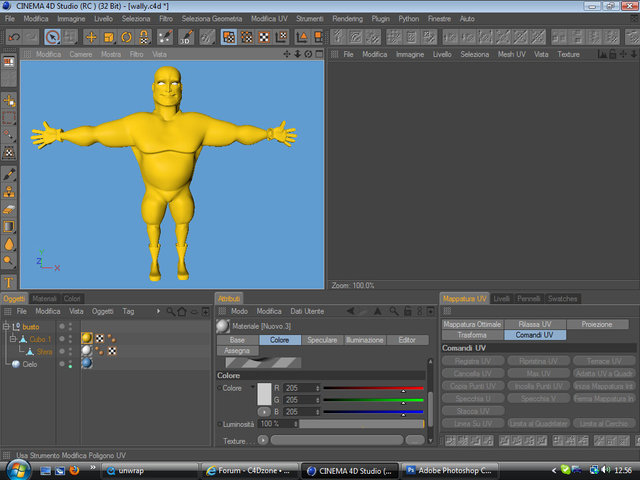Select the Move tool in top toolbar
This screenshot has width=640, height=480.
tap(90, 37)
